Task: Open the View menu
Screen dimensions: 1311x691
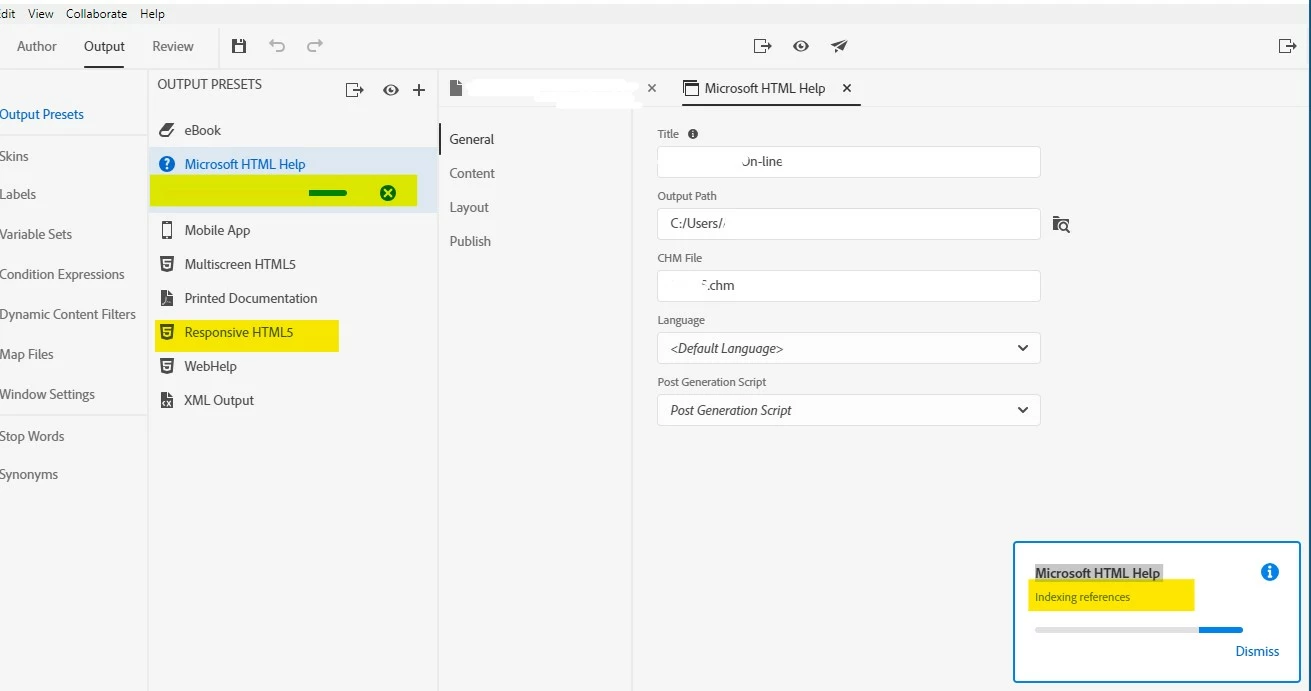Action: (x=41, y=14)
